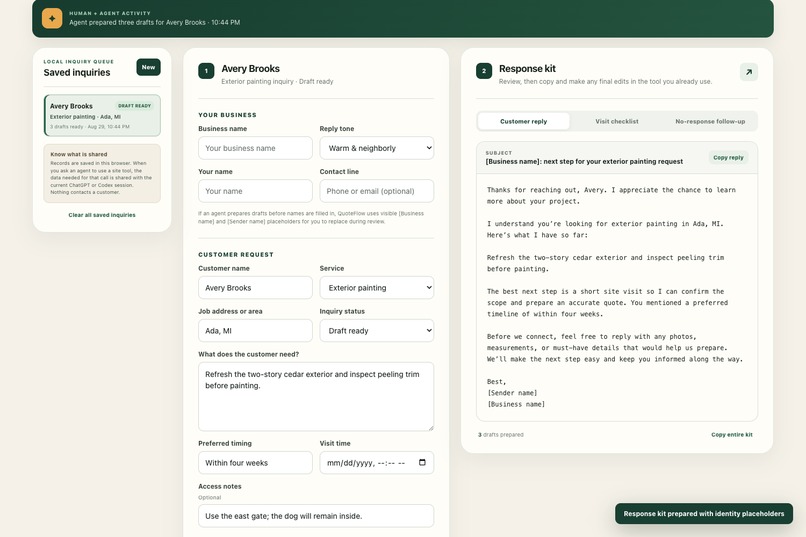Click the customer need text area

(316, 396)
